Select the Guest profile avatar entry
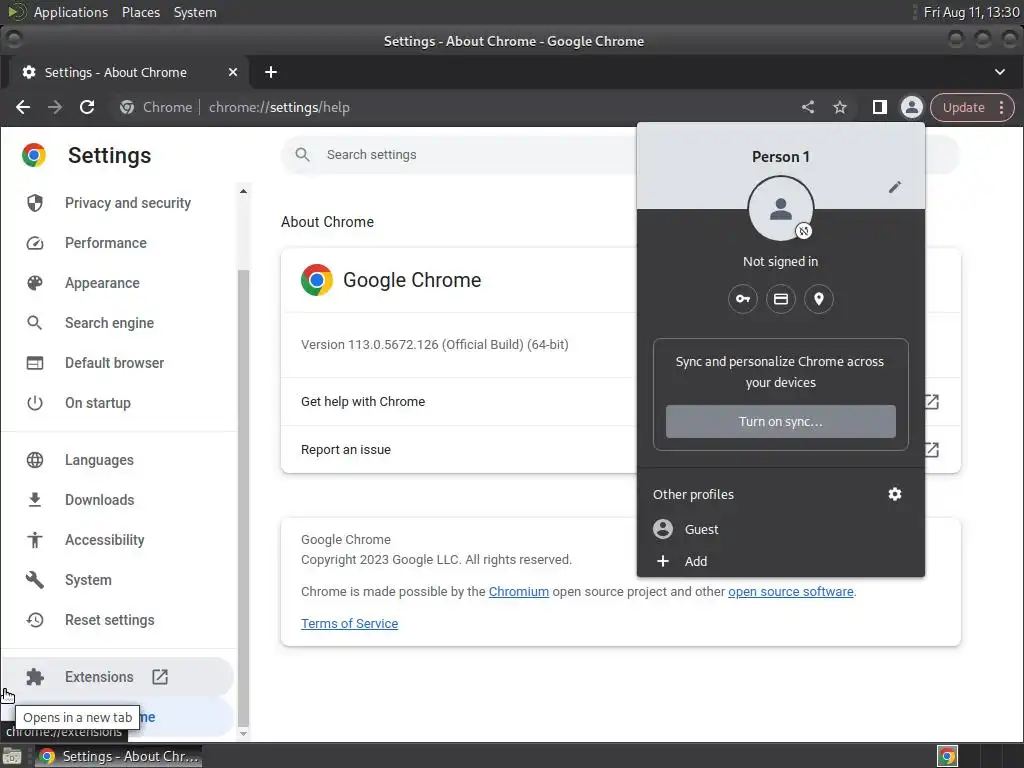The width and height of the screenshot is (1024, 768). [780, 529]
